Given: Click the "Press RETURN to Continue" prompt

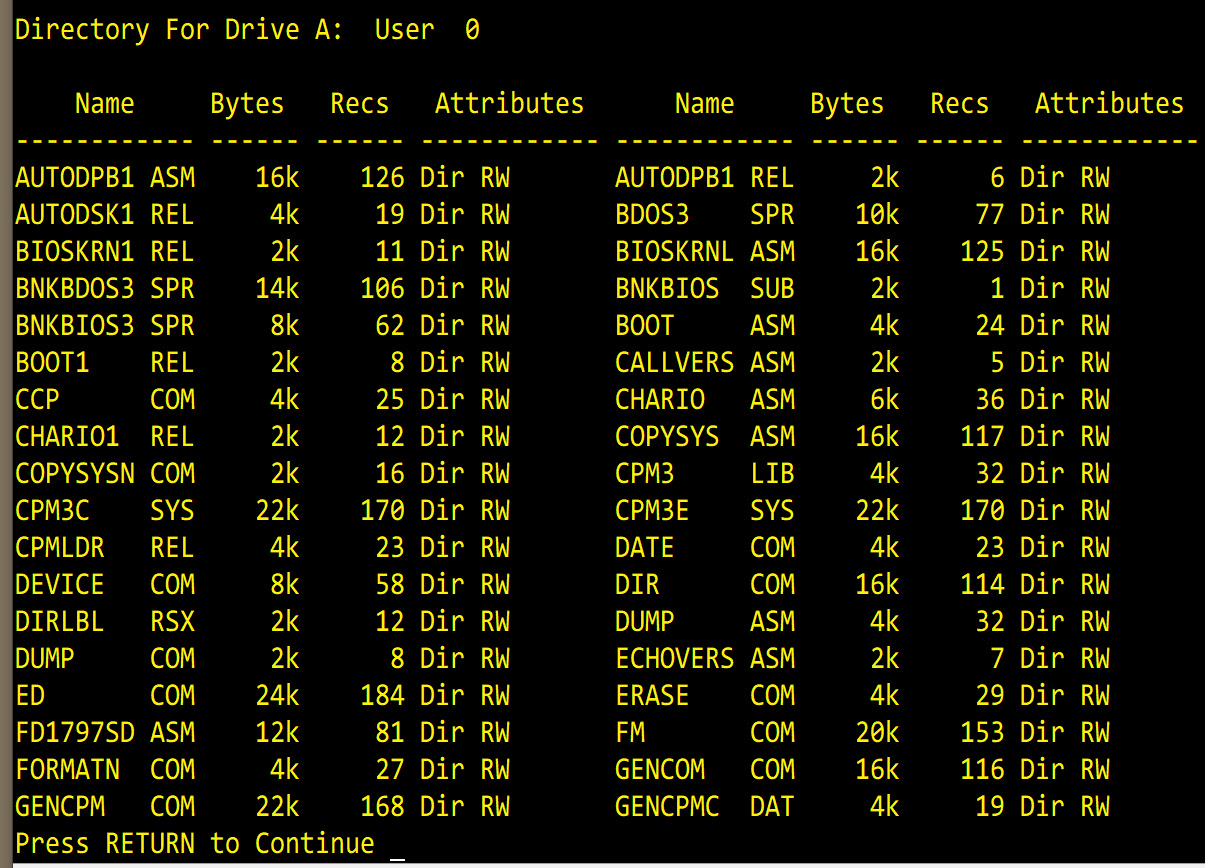Looking at the screenshot, I should [194, 844].
